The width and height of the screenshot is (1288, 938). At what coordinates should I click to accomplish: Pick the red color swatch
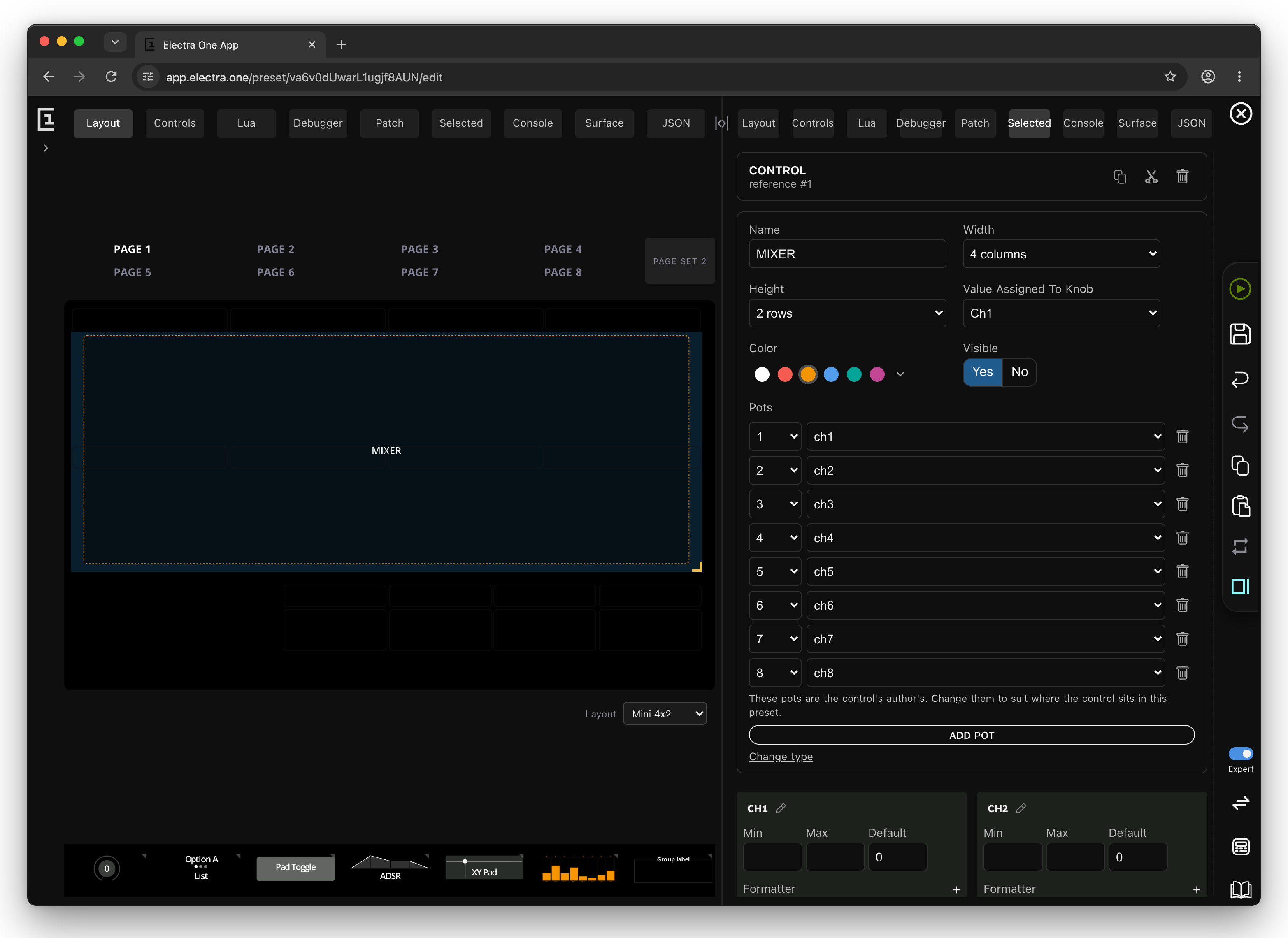[784, 374]
